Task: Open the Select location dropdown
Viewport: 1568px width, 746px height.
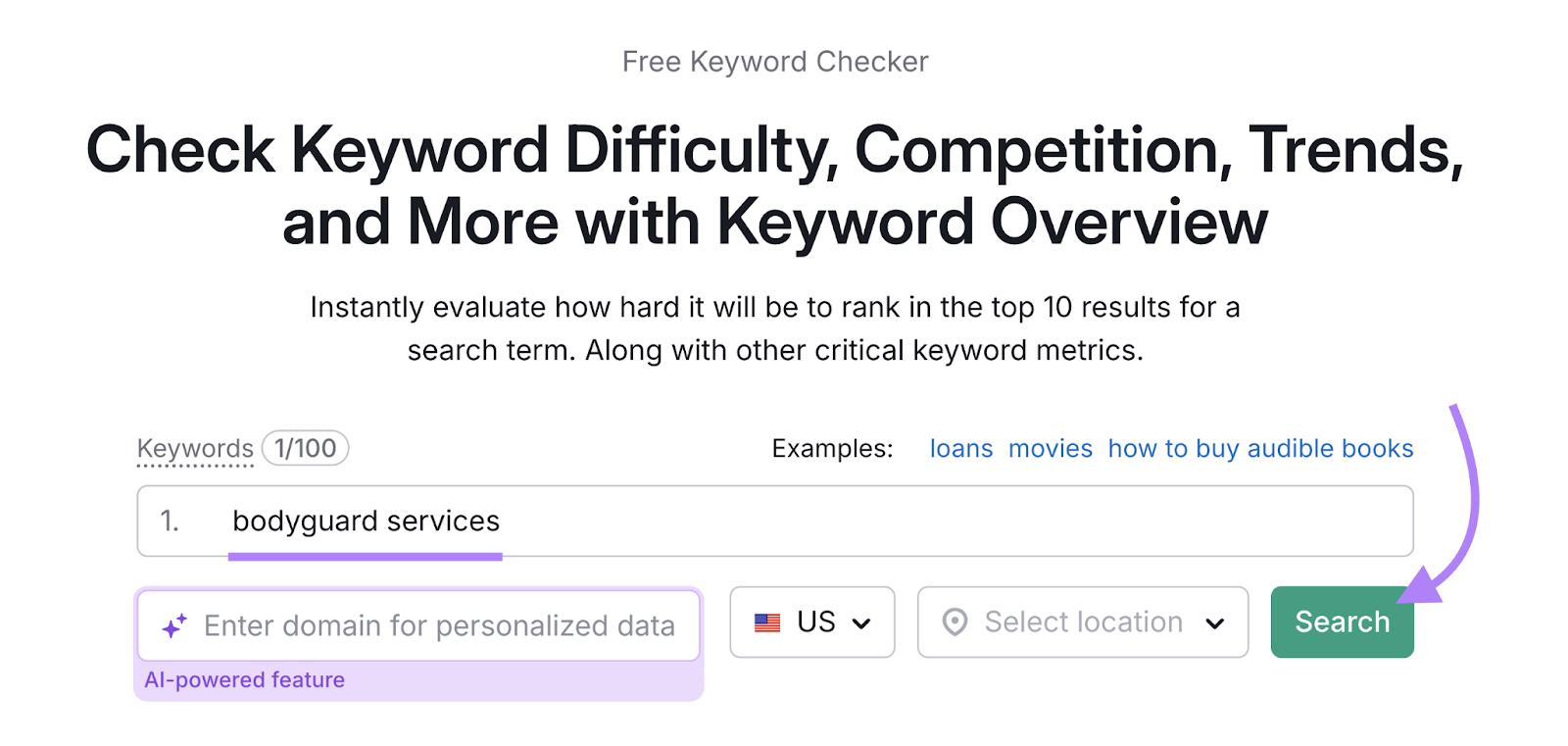Action: (x=1082, y=622)
